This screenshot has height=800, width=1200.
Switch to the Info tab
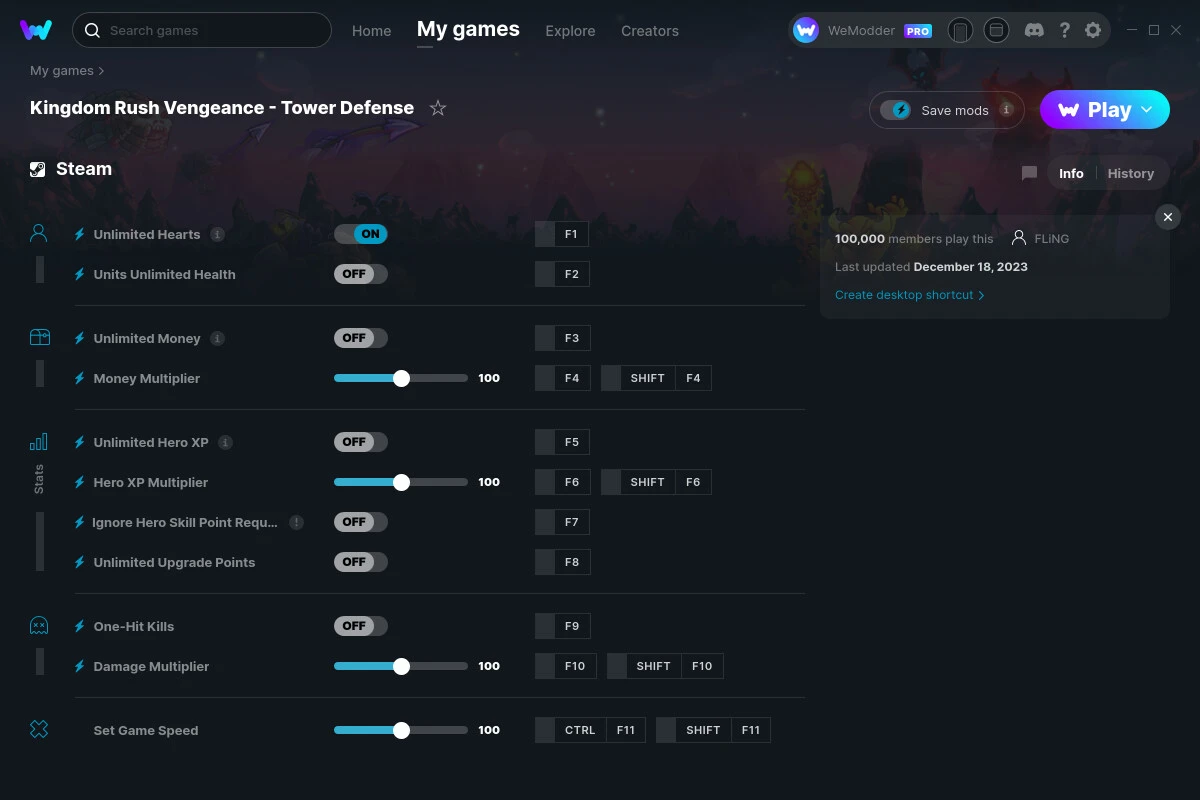point(1071,173)
